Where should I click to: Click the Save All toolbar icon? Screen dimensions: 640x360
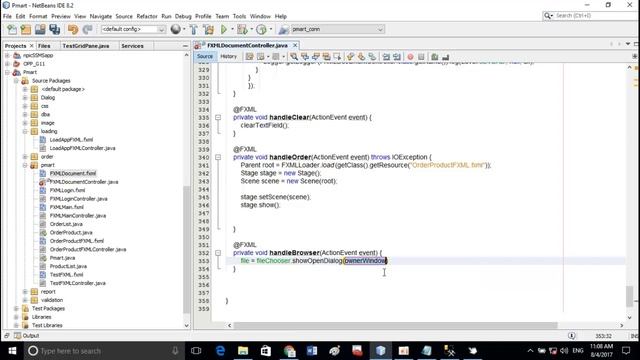click(54, 29)
